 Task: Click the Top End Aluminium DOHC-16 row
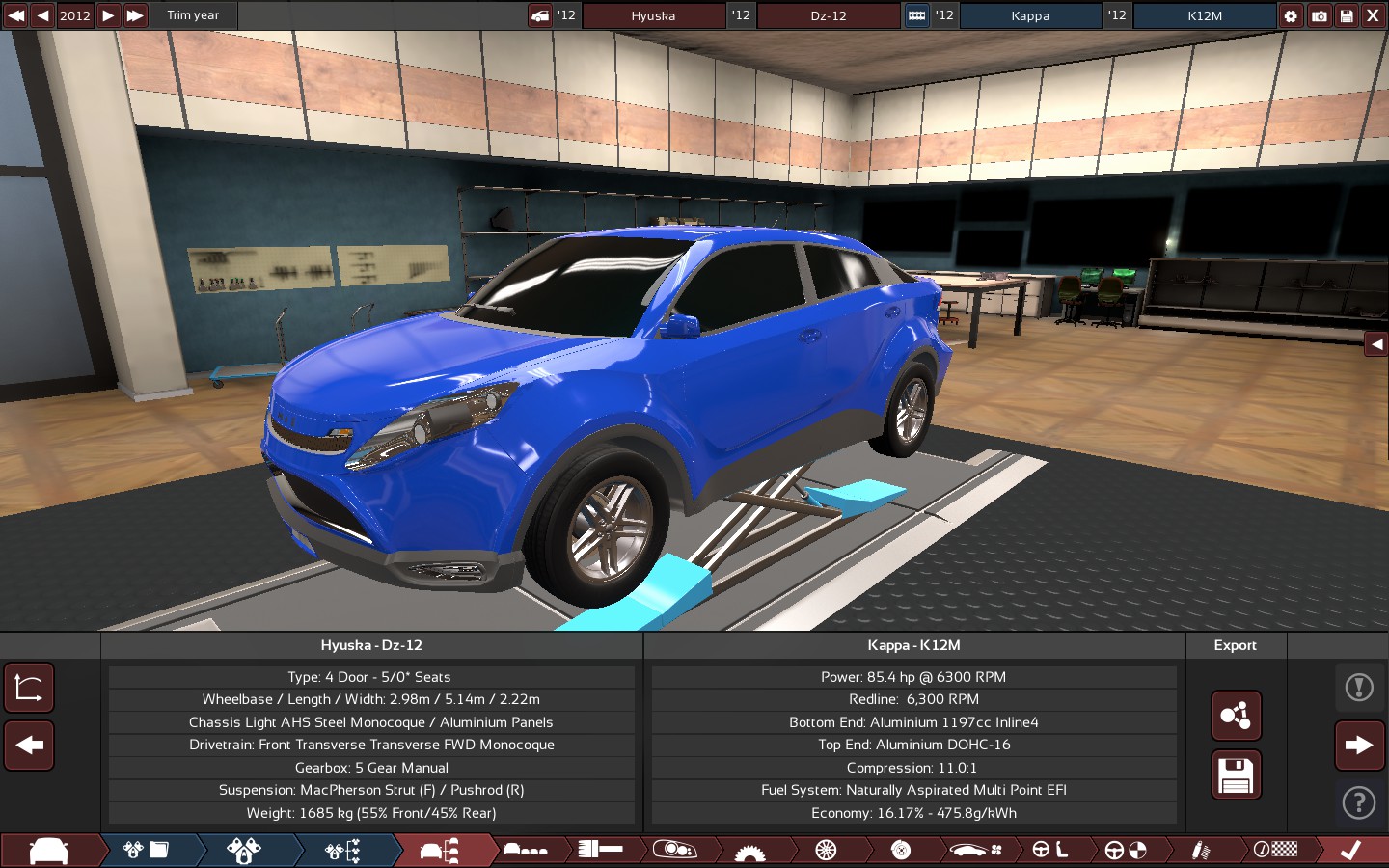(x=913, y=745)
